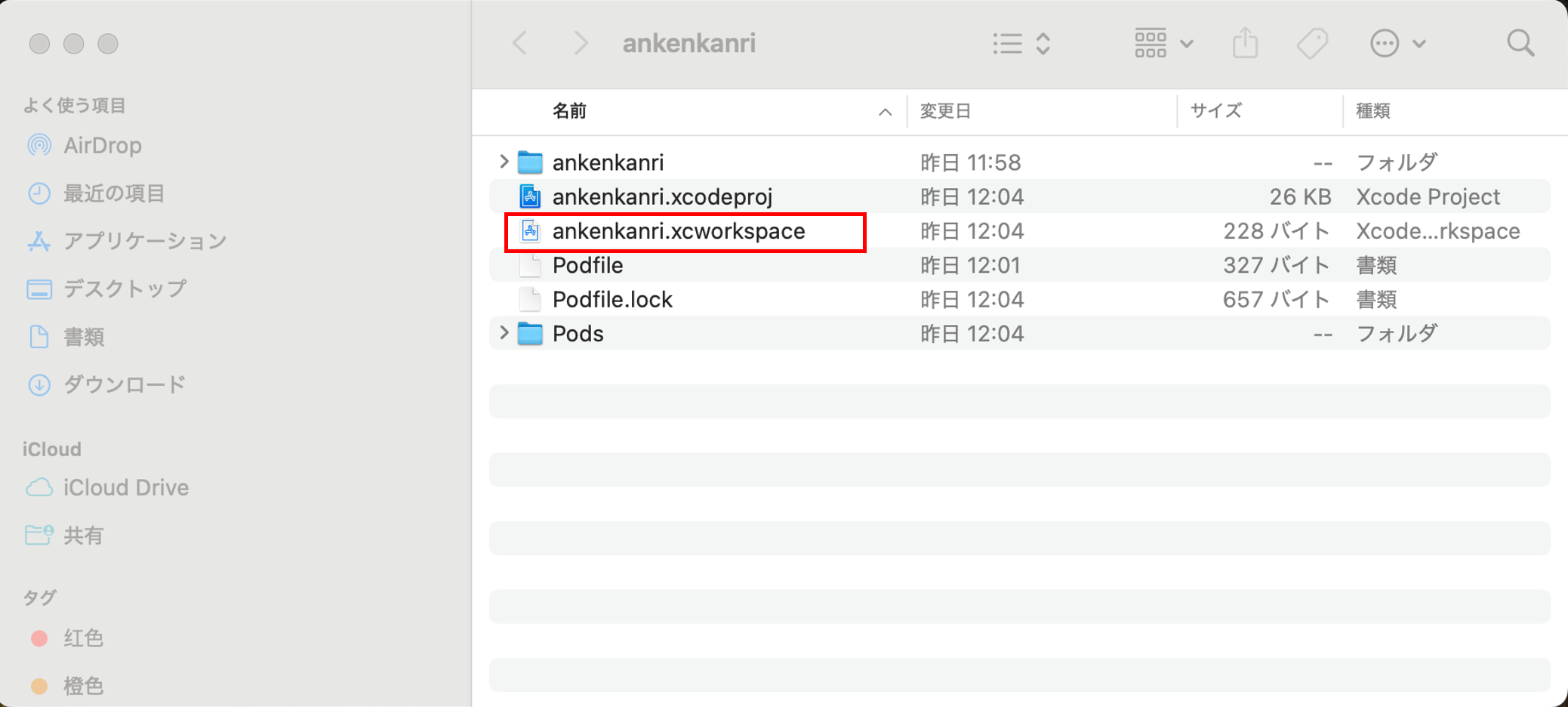
Task: Click the Xcode Project kind cell
Action: point(1428,196)
